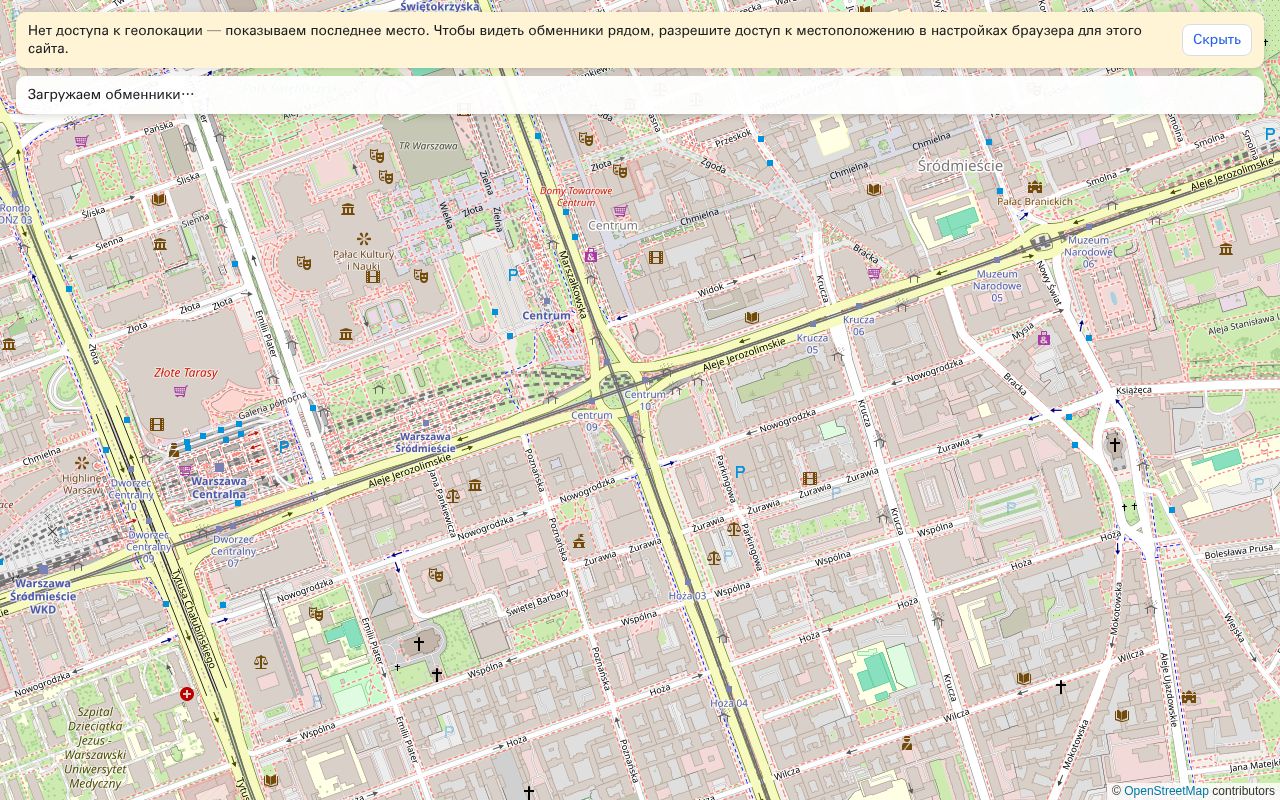Select the Centrum 10 stop label
Viewport: 1280px width, 800px height.
[645, 400]
